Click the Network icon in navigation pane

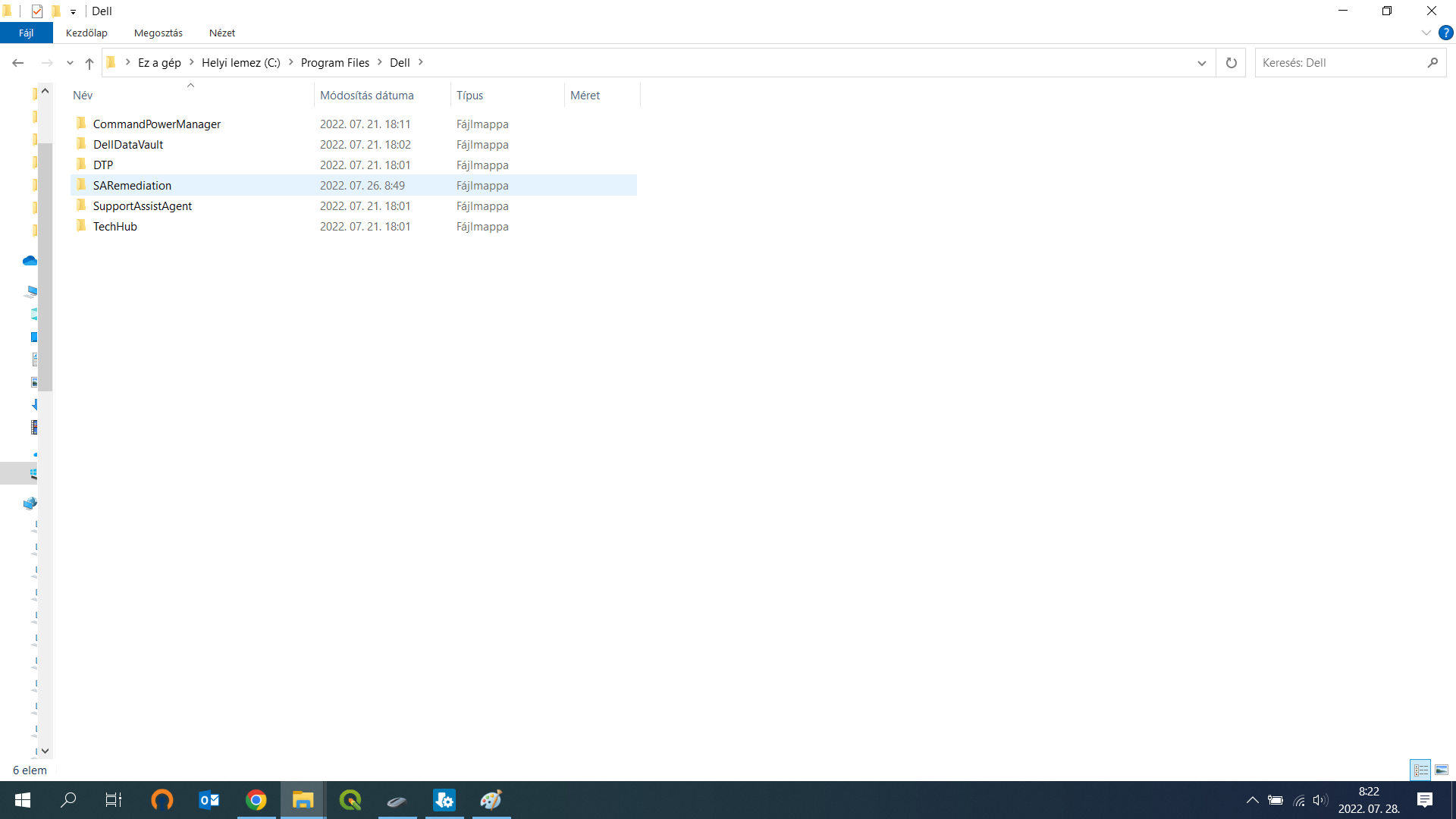pos(30,504)
